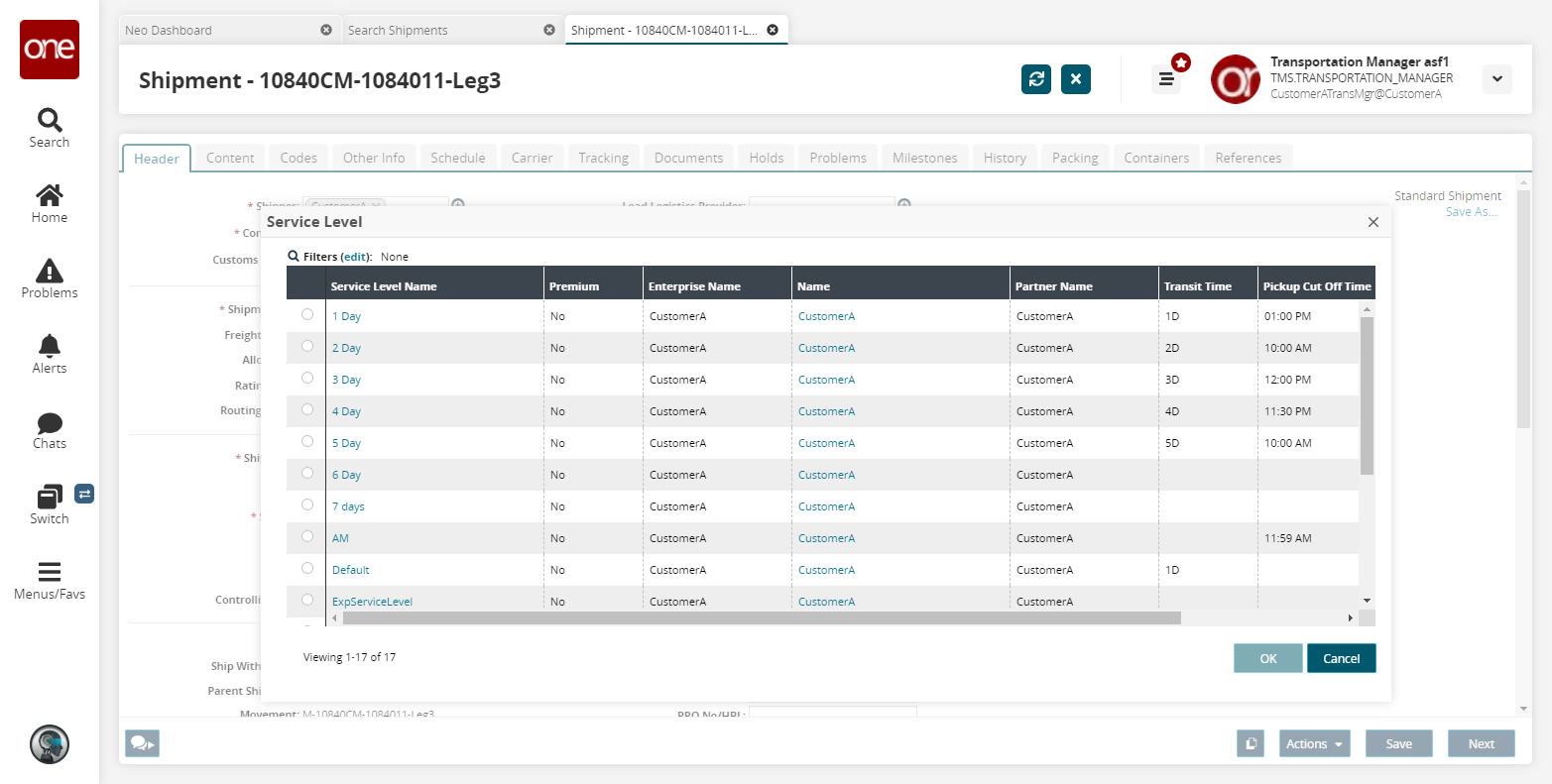The height and width of the screenshot is (784, 1552).
Task: Open the ExpServiceLevel link
Action: click(x=372, y=602)
